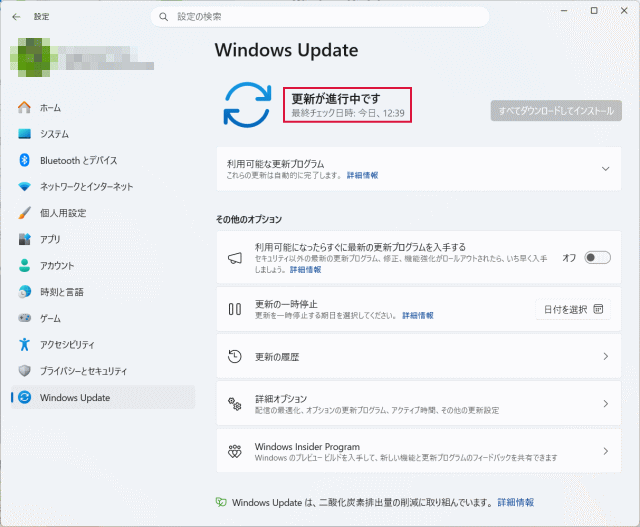Click the その他のオプション section heading
This screenshot has width=640, height=527.
click(x=249, y=219)
